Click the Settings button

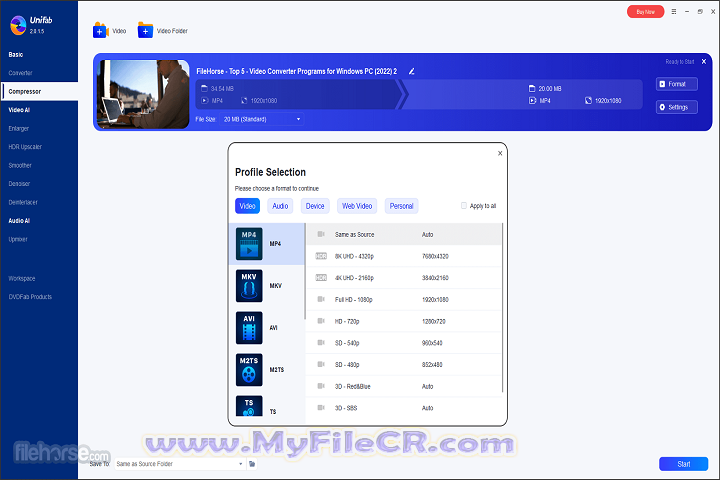[677, 107]
